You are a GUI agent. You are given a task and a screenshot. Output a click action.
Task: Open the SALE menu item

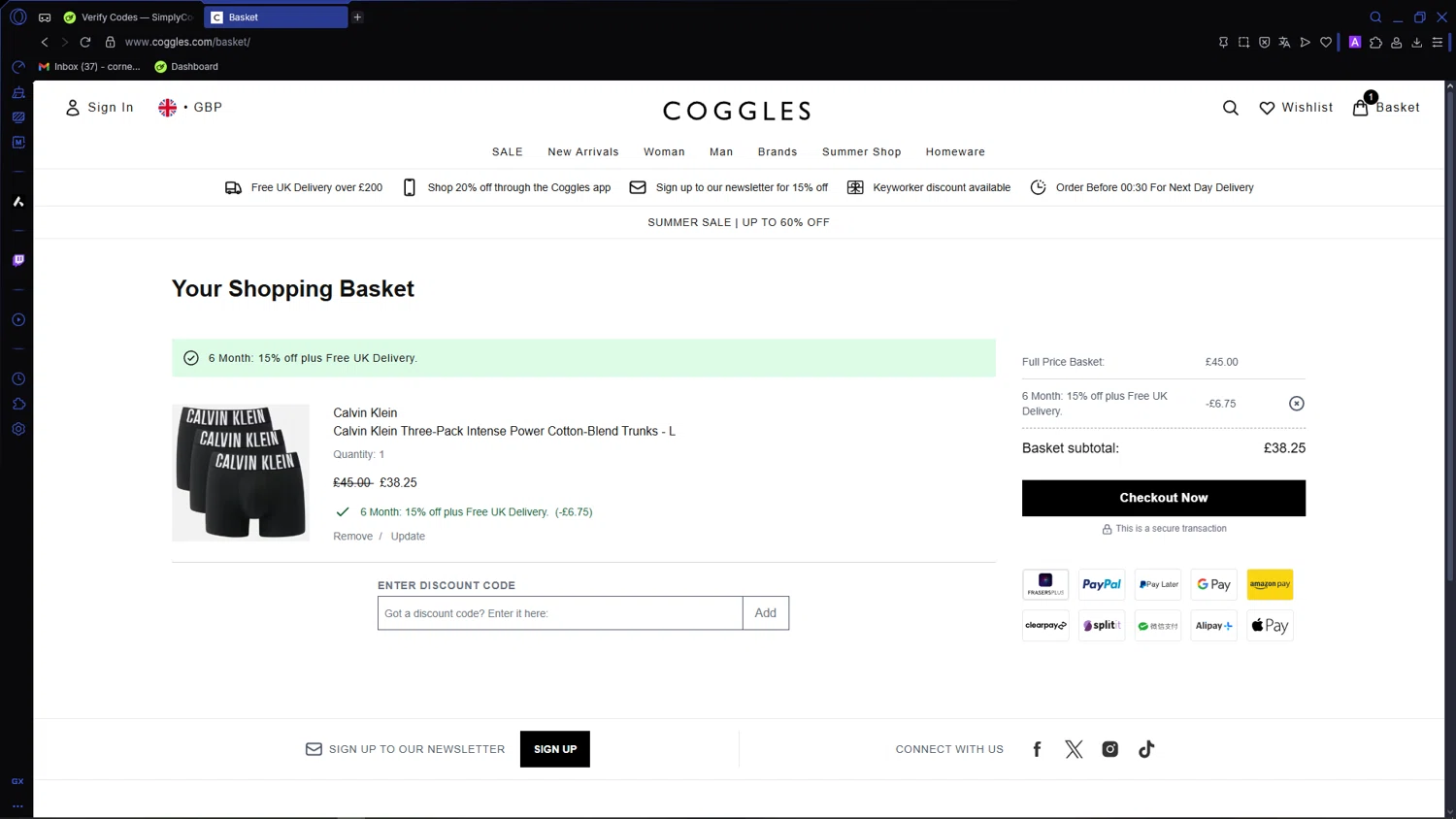pyautogui.click(x=508, y=152)
